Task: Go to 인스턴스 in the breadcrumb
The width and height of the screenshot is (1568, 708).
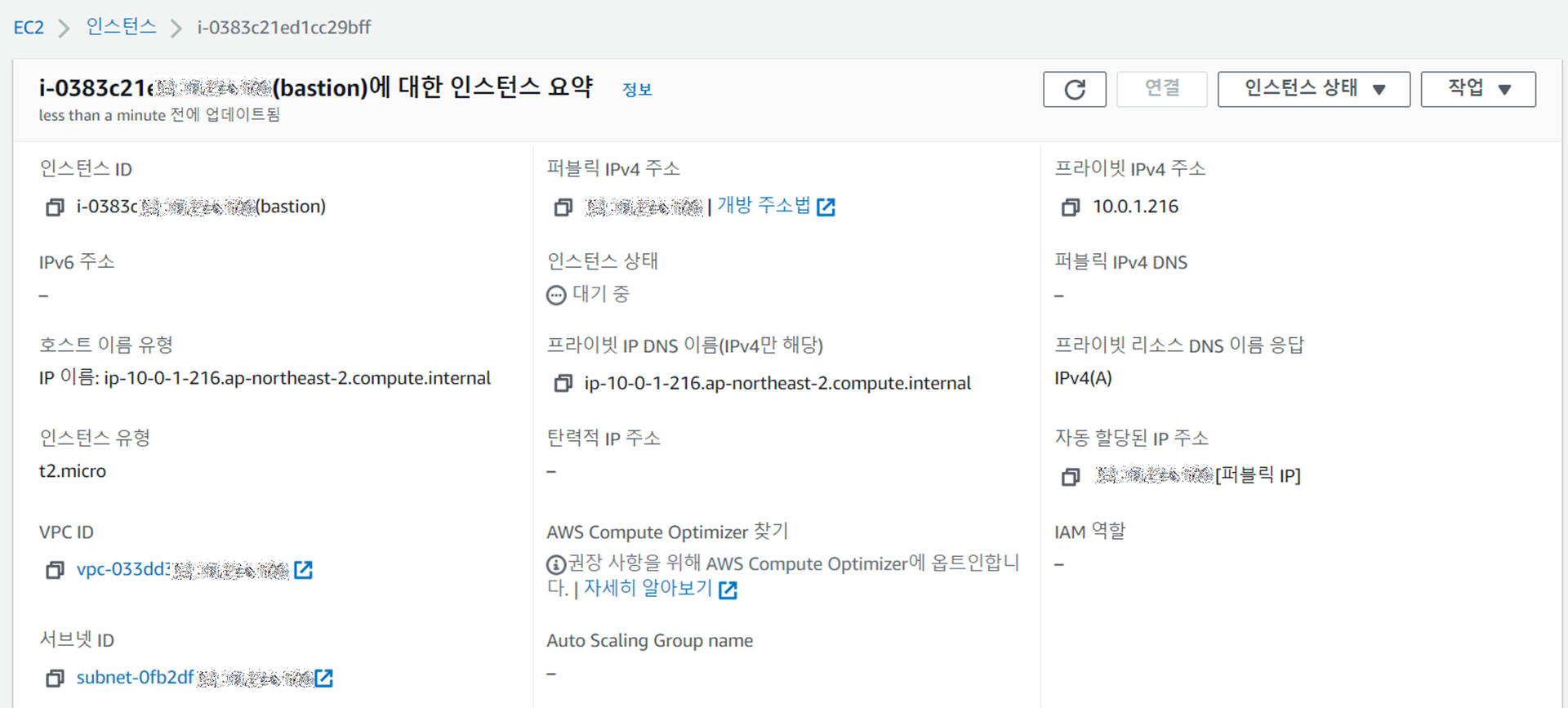Action: [121, 27]
